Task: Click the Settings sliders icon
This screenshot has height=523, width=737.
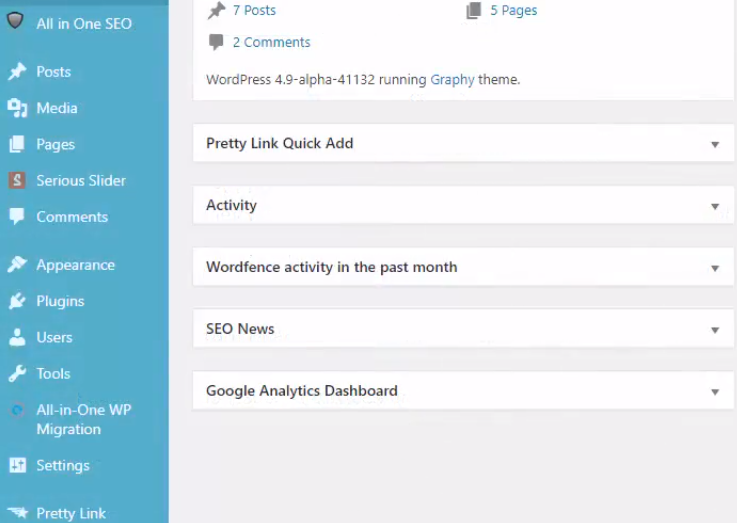Action: coord(17,465)
